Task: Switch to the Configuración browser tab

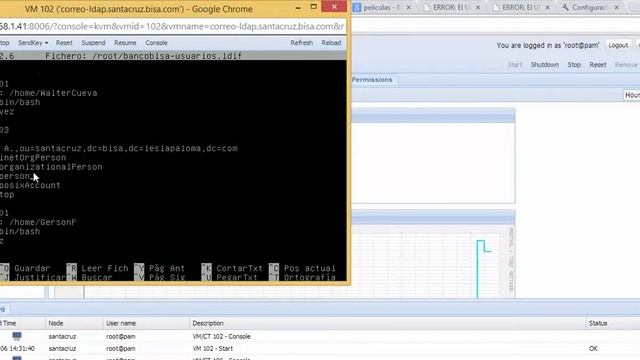Action: click(589, 7)
